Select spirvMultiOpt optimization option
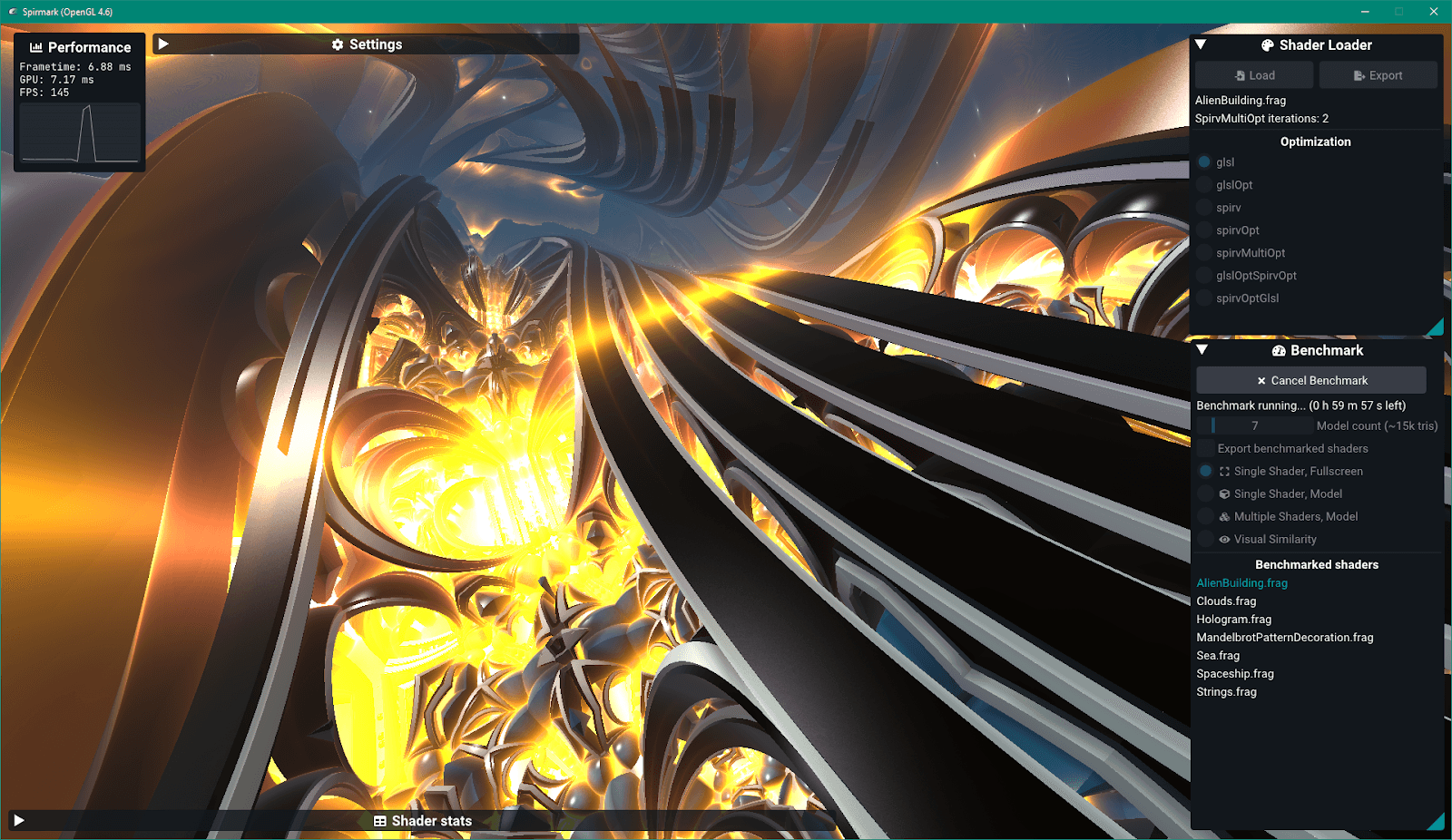This screenshot has width=1452, height=840. pyautogui.click(x=1204, y=253)
